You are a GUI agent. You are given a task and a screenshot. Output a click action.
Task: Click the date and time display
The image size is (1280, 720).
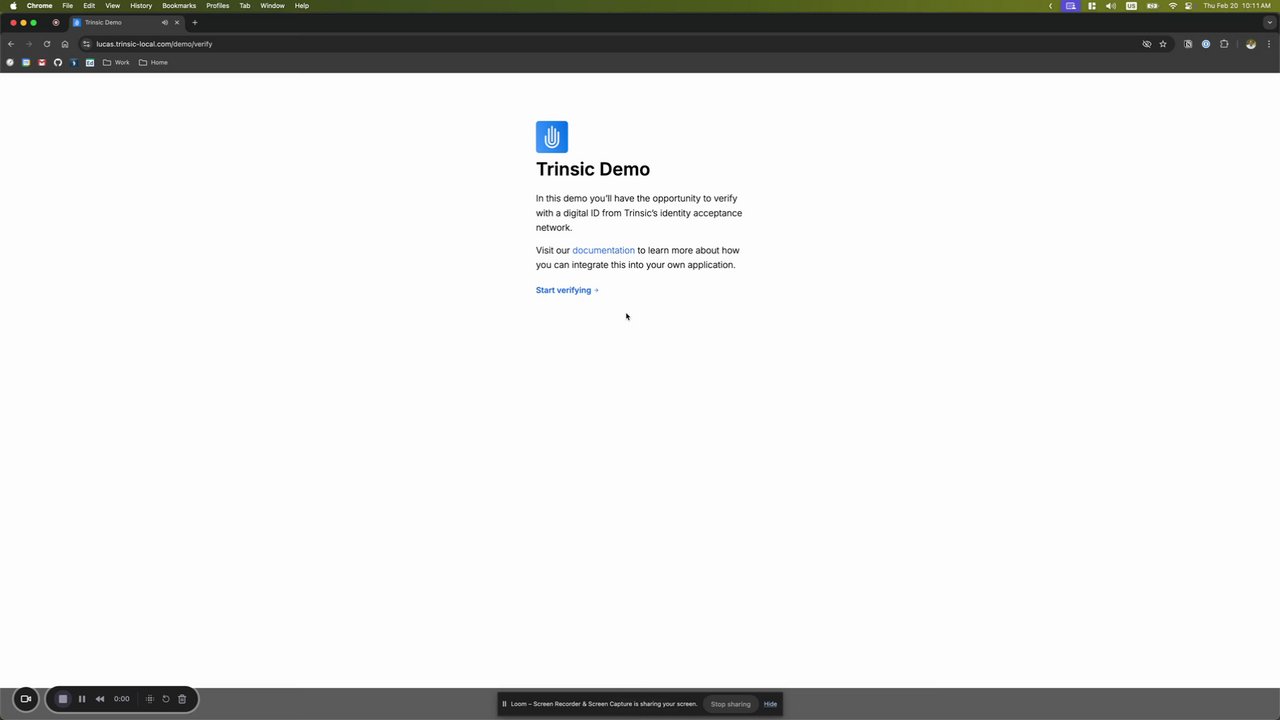point(1237,6)
